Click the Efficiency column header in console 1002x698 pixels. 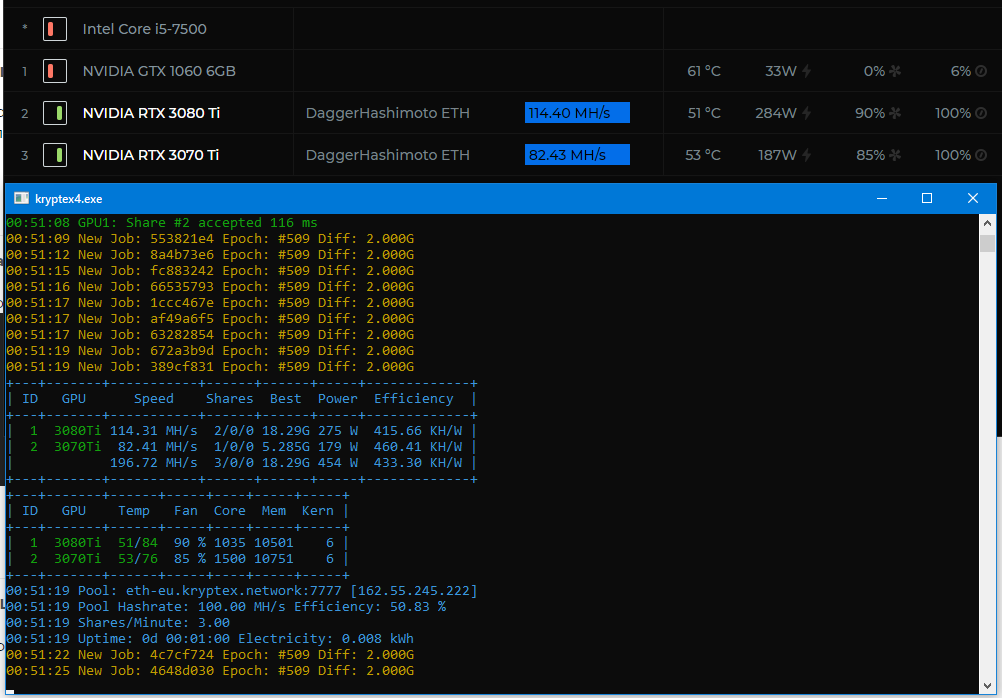(413, 399)
